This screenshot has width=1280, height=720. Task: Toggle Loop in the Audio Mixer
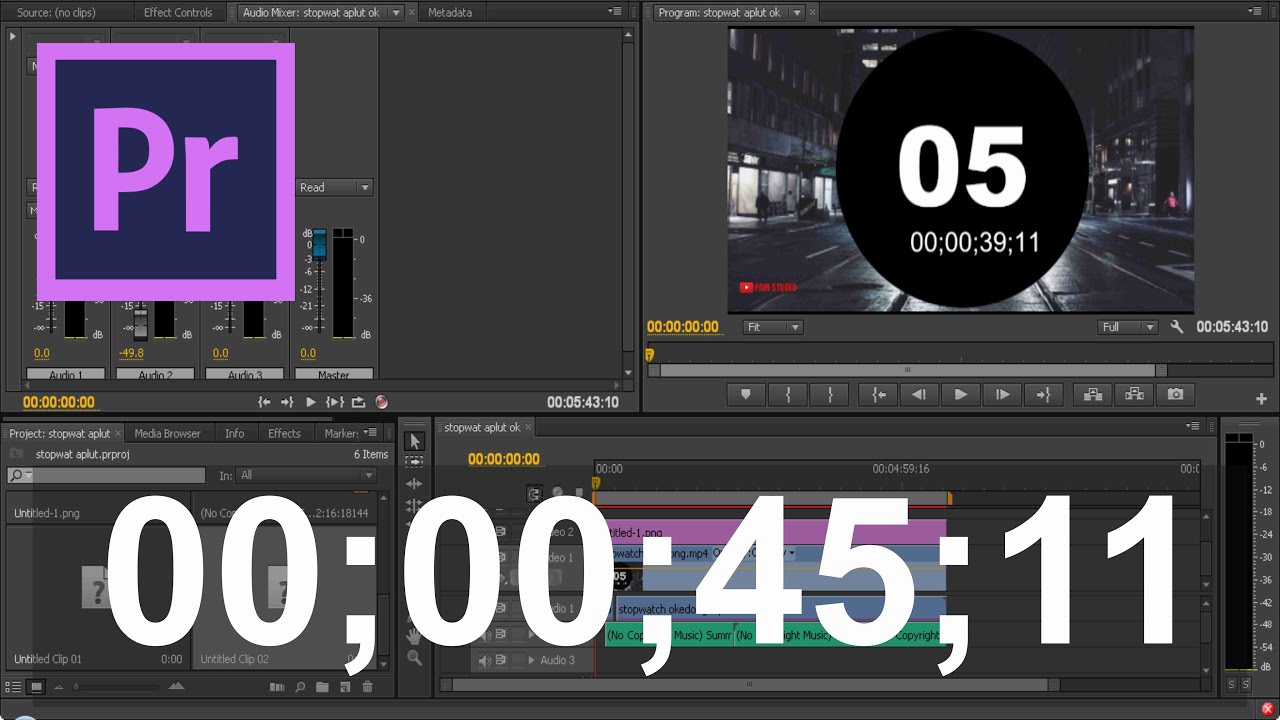point(358,402)
